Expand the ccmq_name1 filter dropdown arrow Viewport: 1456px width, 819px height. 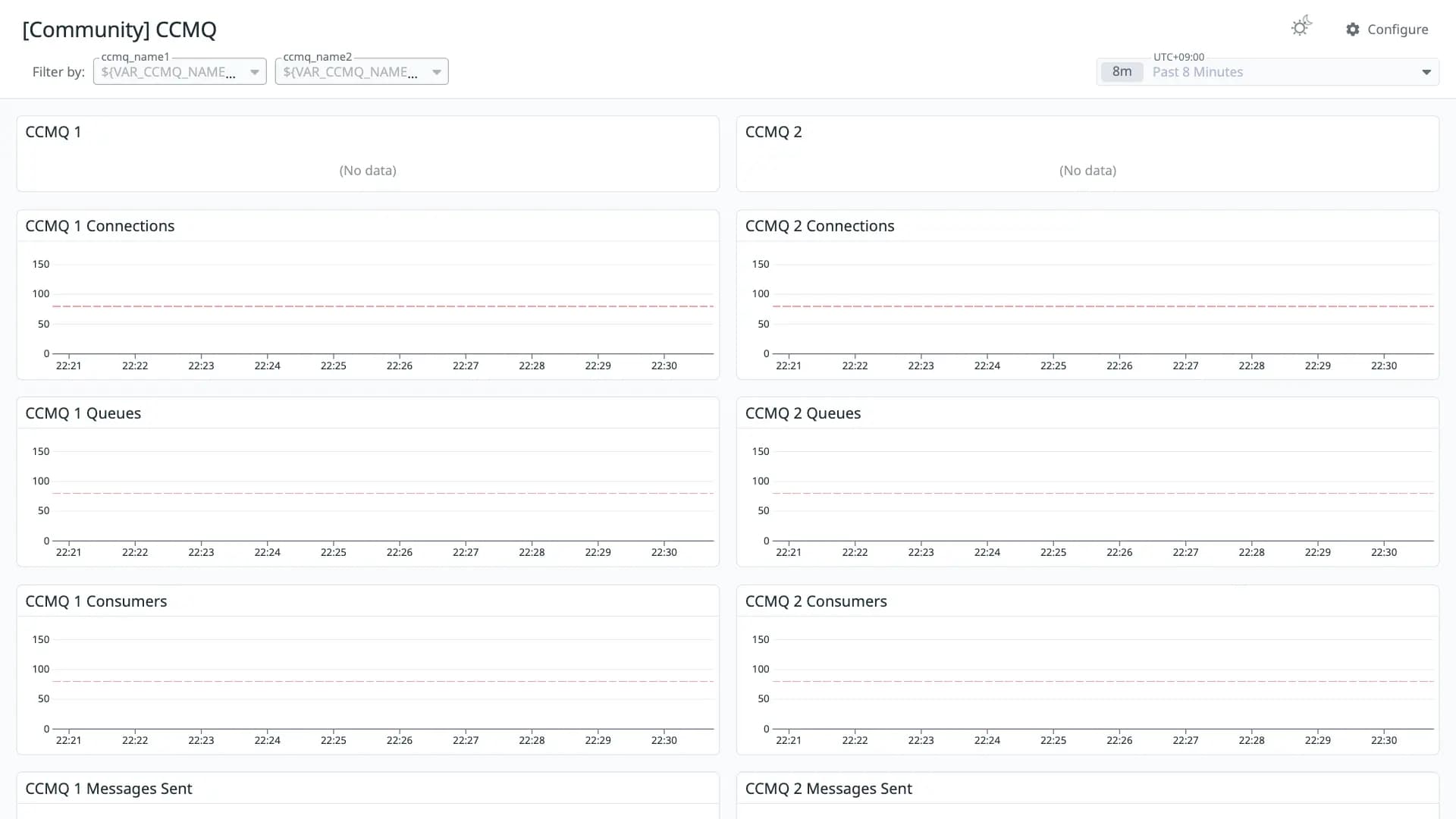coord(255,72)
